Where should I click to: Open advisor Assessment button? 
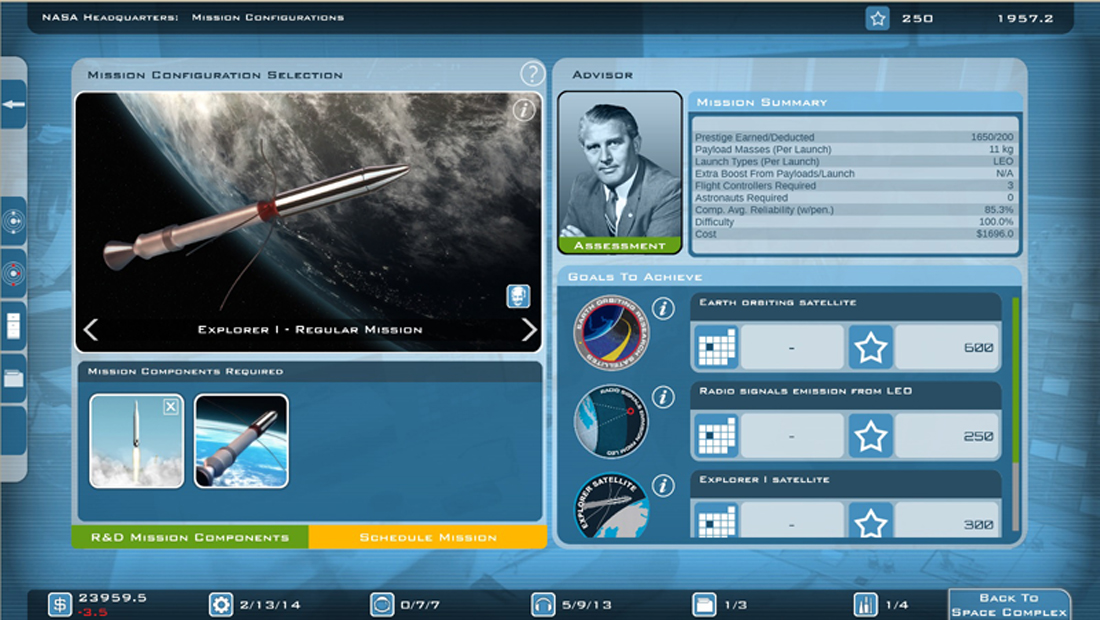coord(619,245)
